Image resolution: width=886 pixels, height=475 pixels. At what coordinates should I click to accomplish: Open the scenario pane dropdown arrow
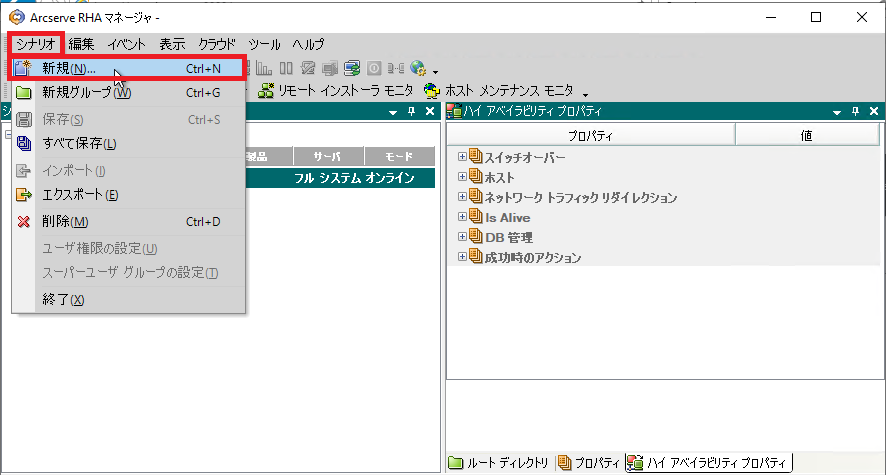pyautogui.click(x=393, y=112)
